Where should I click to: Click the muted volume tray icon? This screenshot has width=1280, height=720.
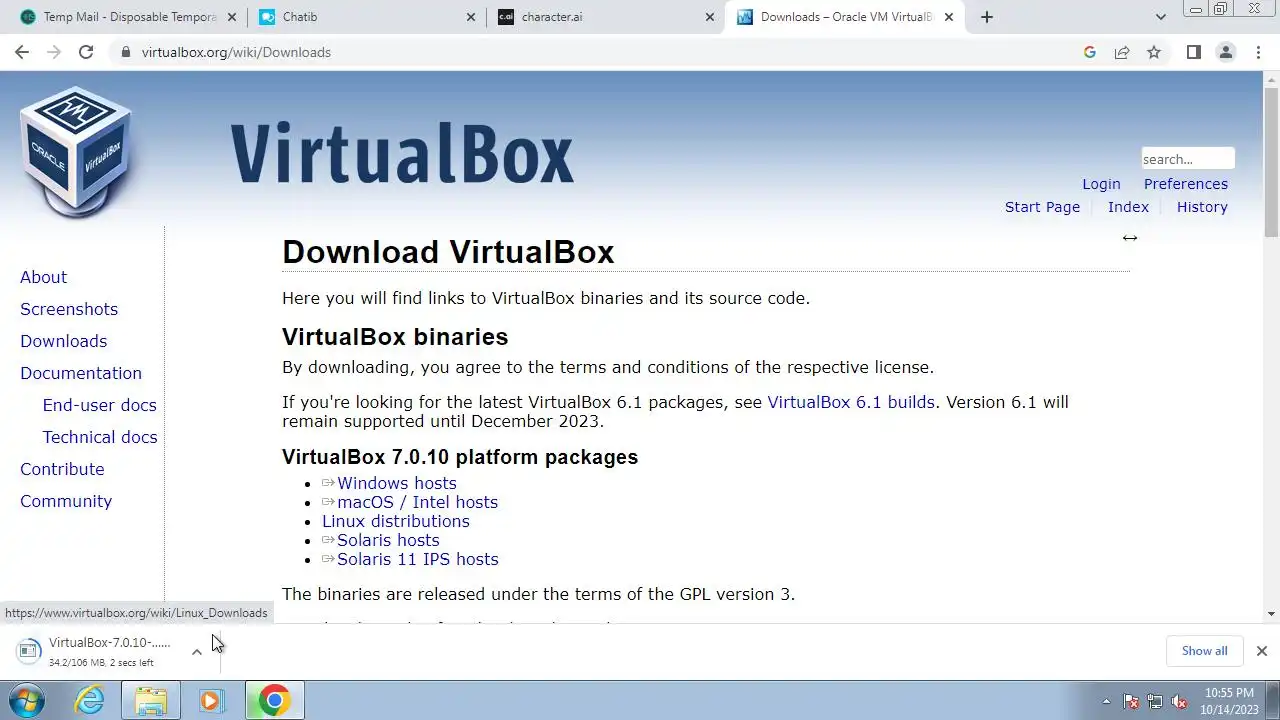[1179, 701]
